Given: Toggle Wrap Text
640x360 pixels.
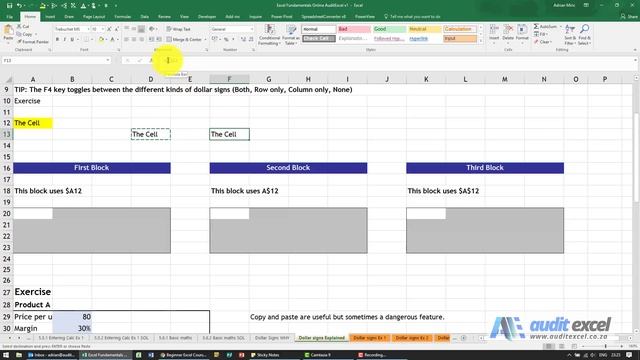Looking at the screenshot, I should (x=178, y=29).
